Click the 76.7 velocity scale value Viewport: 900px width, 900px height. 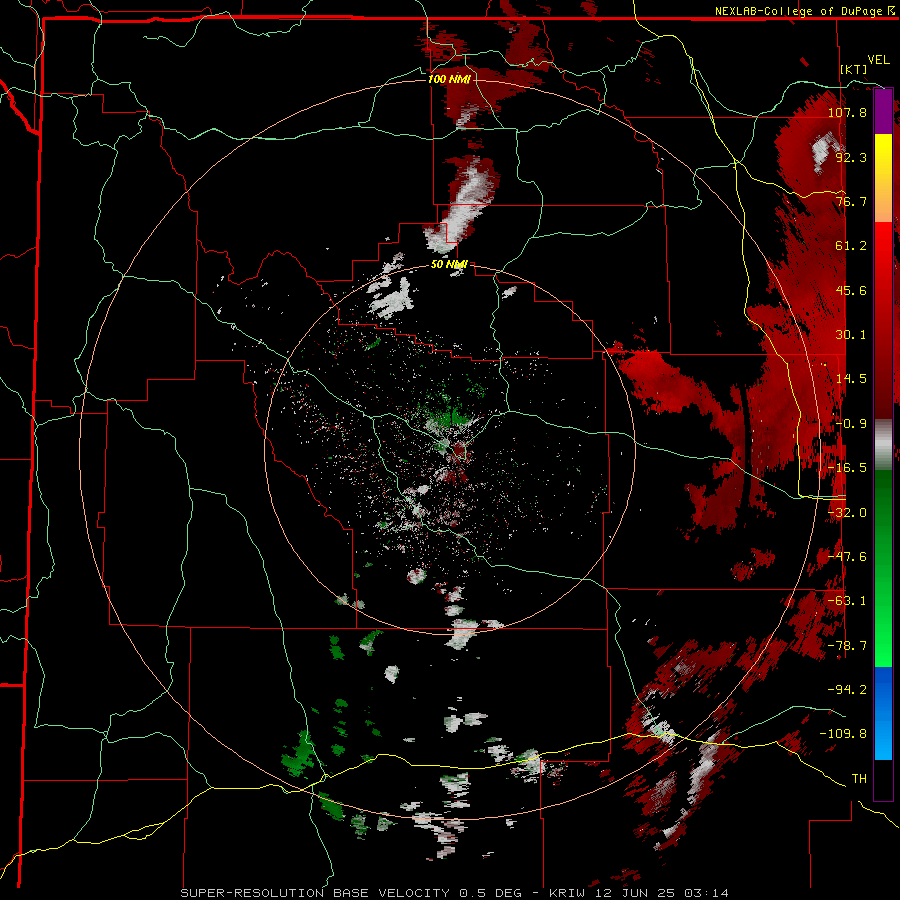pos(851,201)
